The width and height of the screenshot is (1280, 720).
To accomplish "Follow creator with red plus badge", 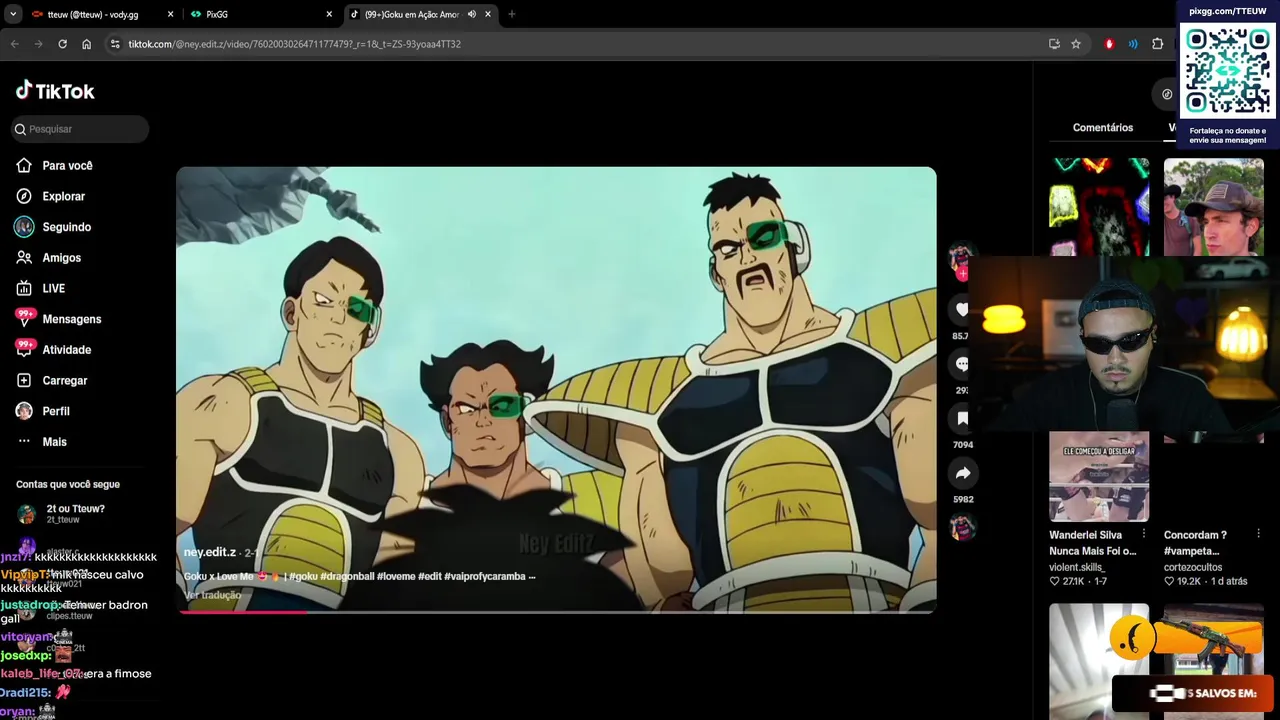I will tap(962, 273).
